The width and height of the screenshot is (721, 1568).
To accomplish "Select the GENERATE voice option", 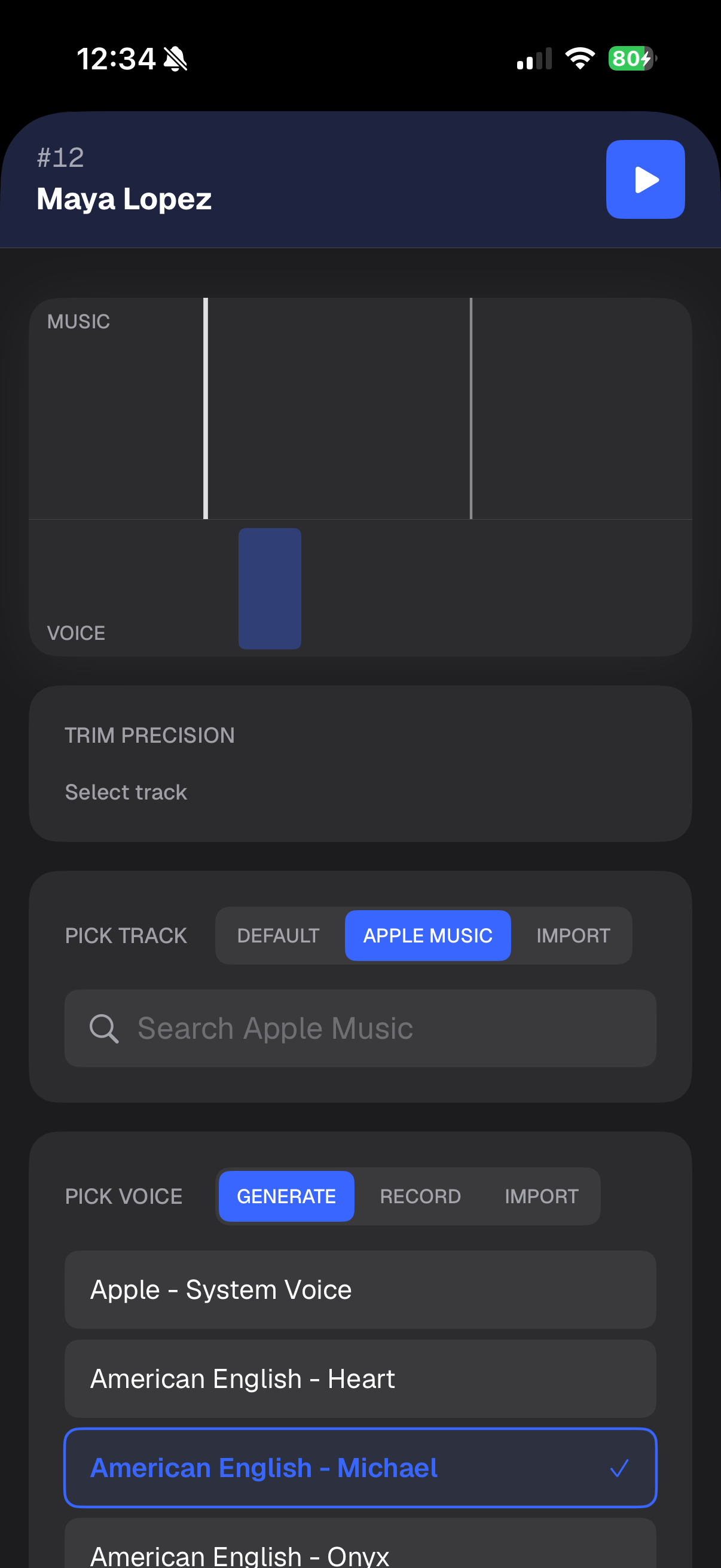I will pyautogui.click(x=286, y=1195).
